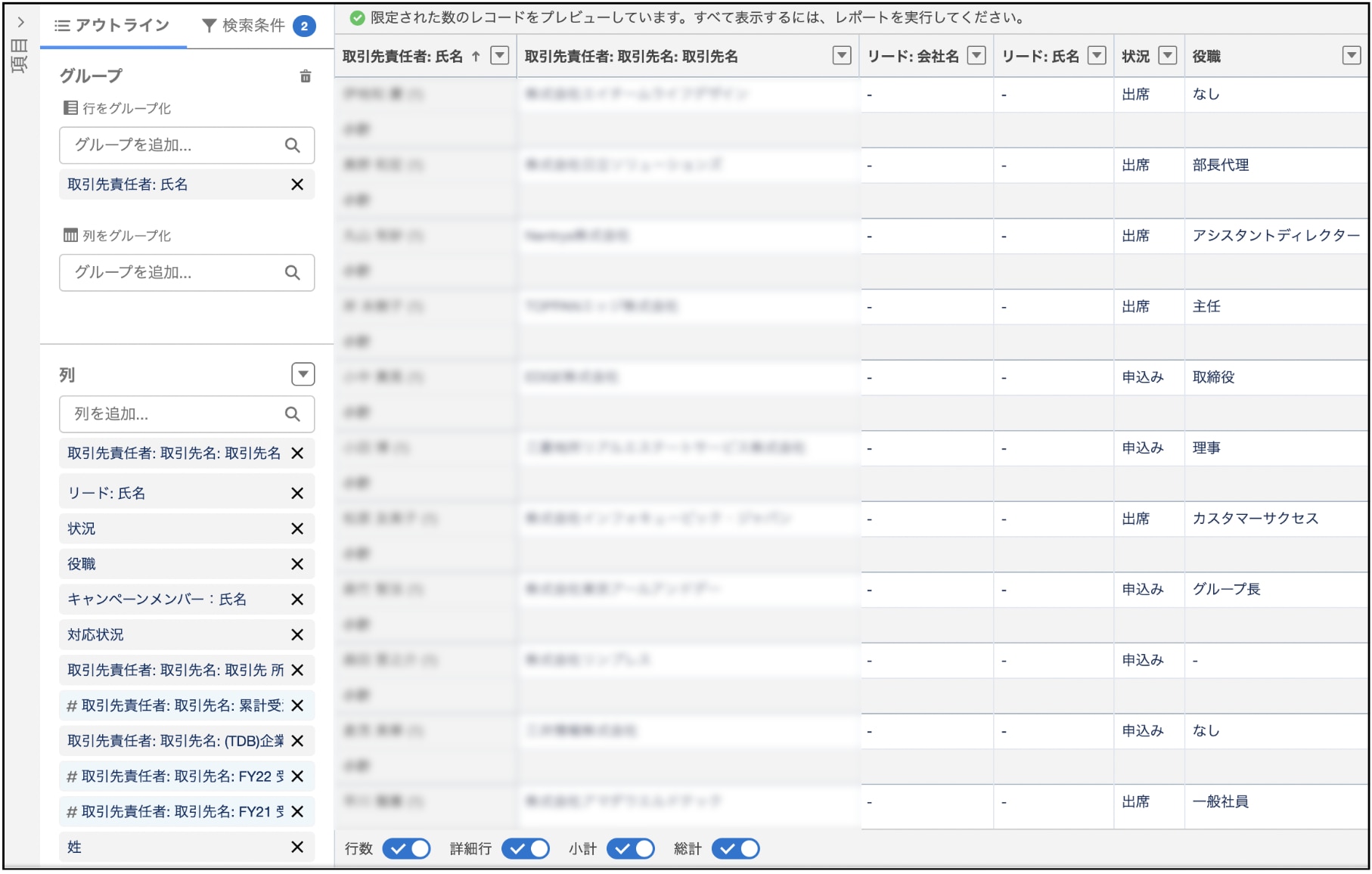
Task: Open dropdown for 状況 column header
Action: [x=1168, y=55]
